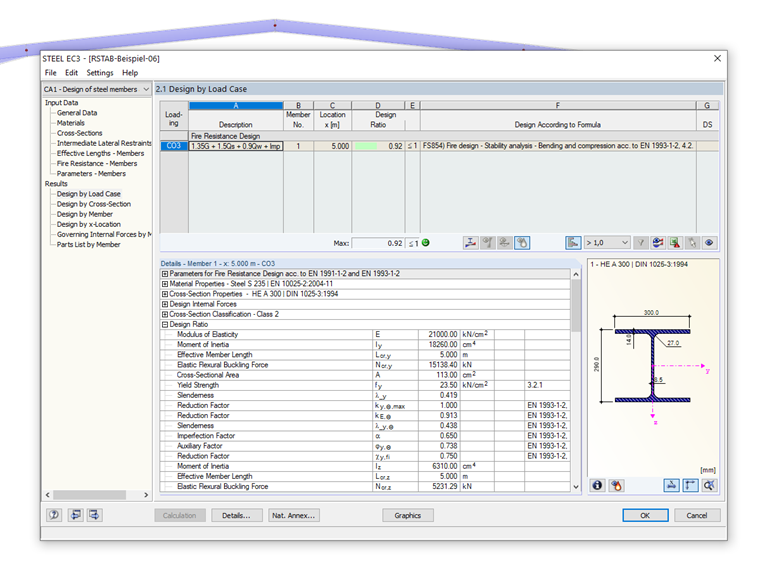Click the Nat. Annex... button

coord(294,515)
